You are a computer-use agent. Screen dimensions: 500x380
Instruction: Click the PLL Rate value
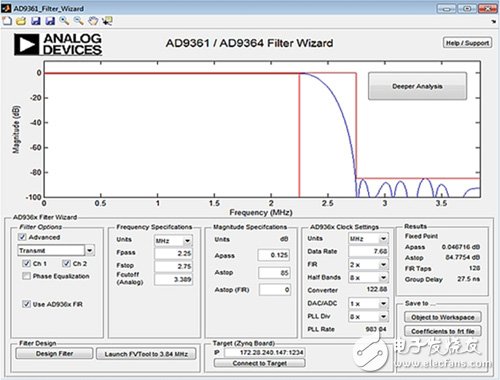pyautogui.click(x=376, y=329)
